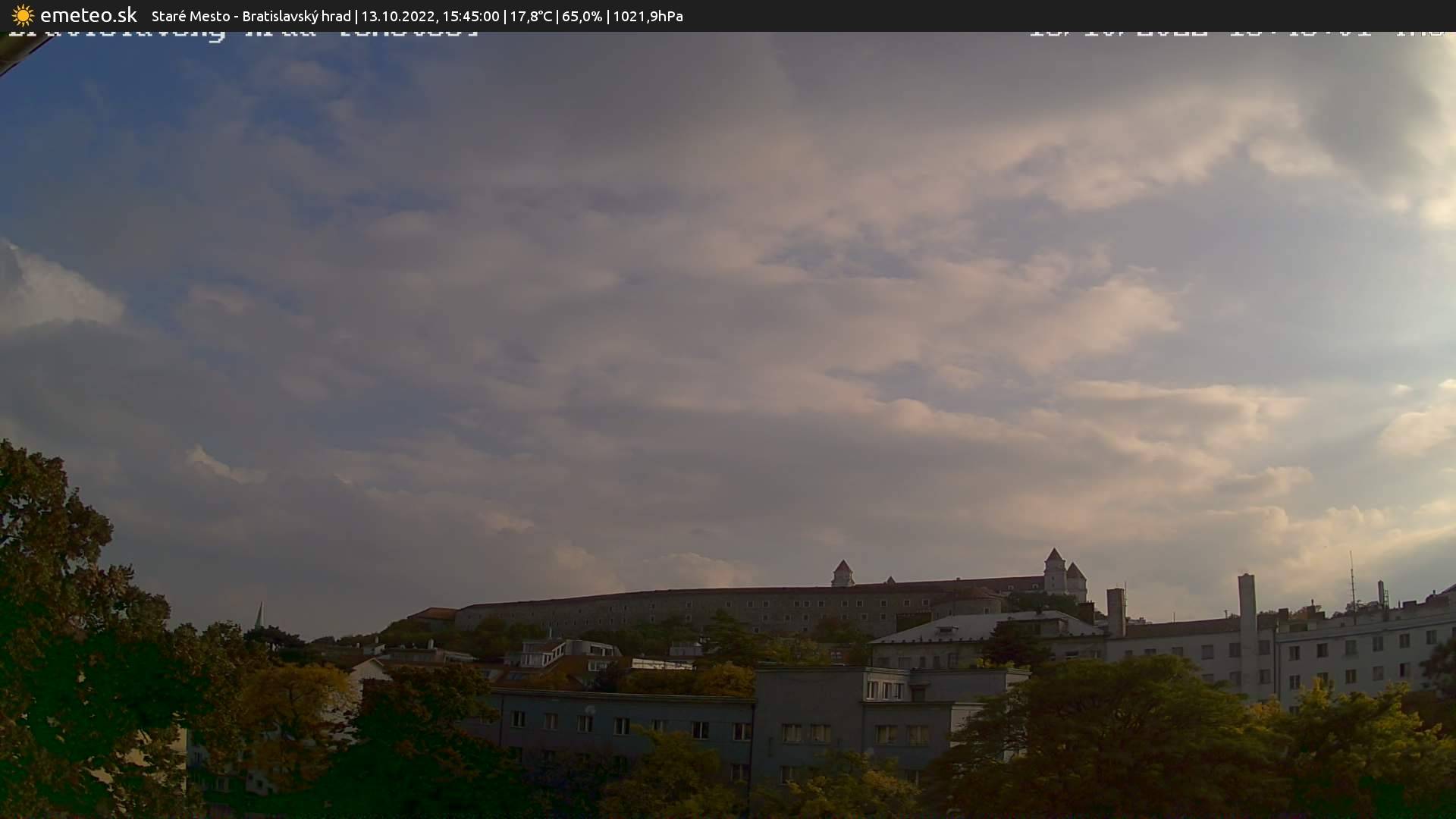Click the 17,8°C temperature value

point(531,16)
